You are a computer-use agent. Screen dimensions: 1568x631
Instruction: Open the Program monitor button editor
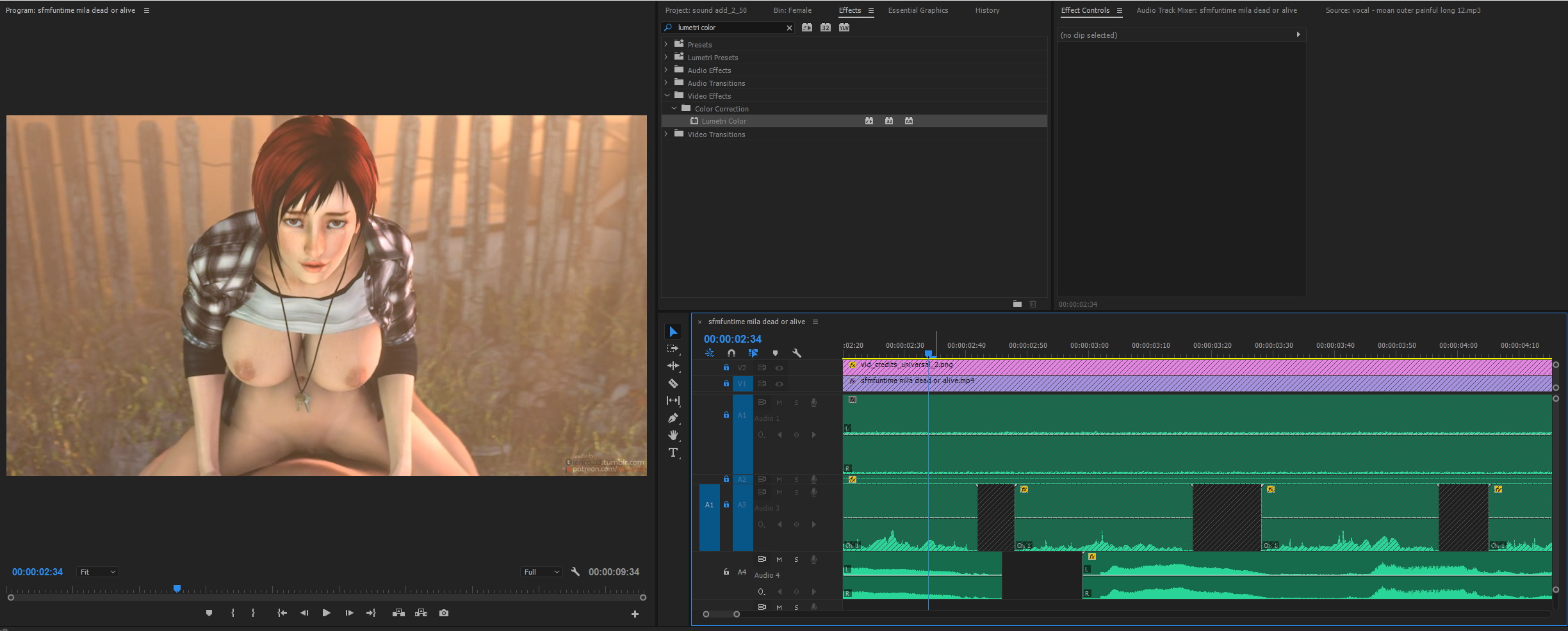(635, 614)
